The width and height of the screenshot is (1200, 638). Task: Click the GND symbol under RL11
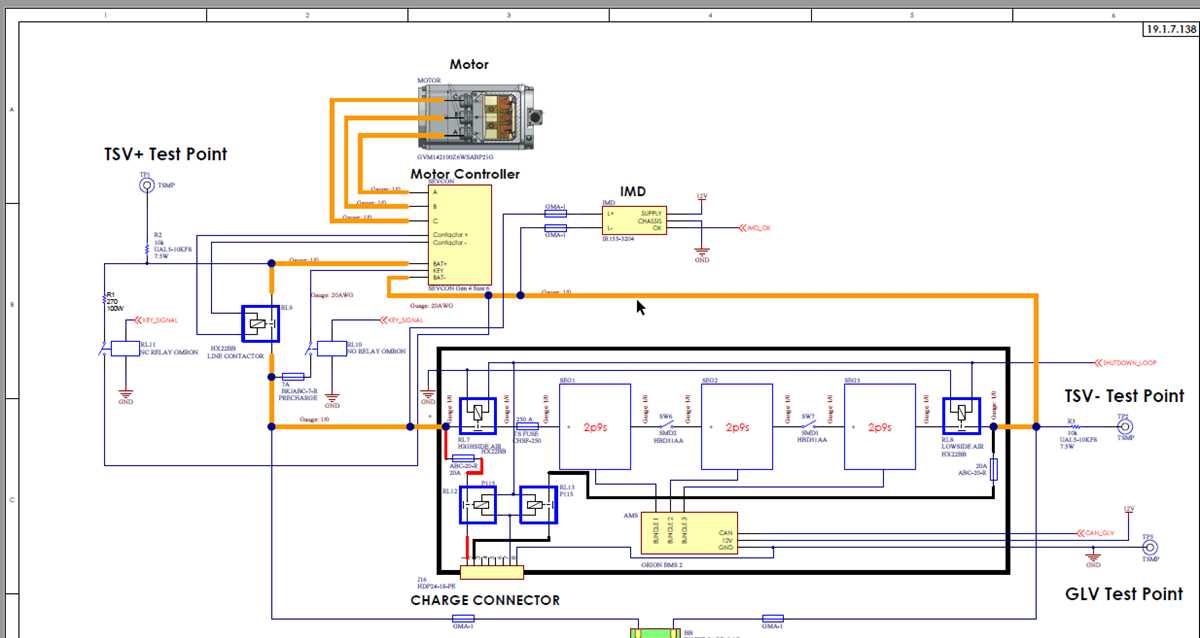pos(126,394)
